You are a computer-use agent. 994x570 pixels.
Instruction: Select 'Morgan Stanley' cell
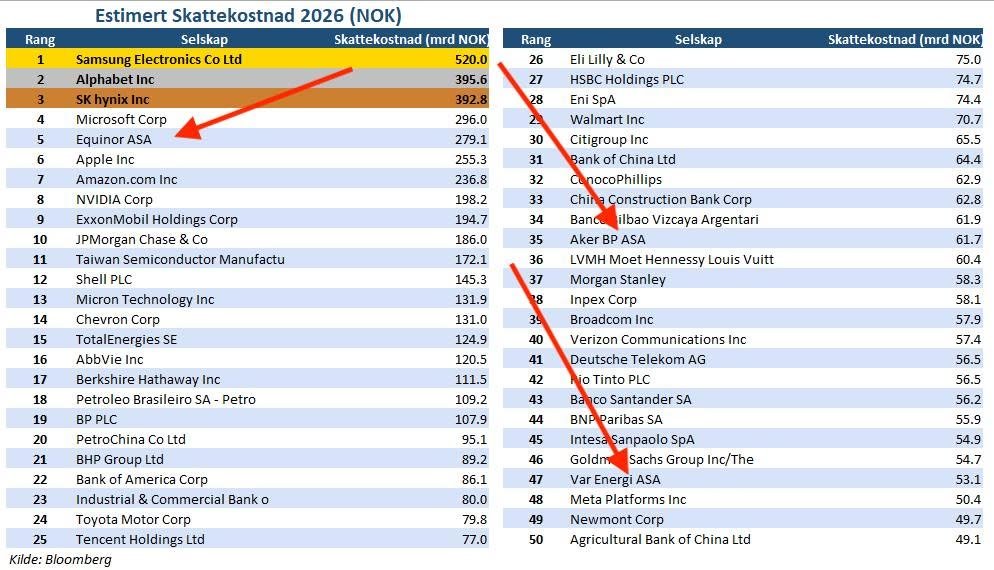(x=617, y=280)
